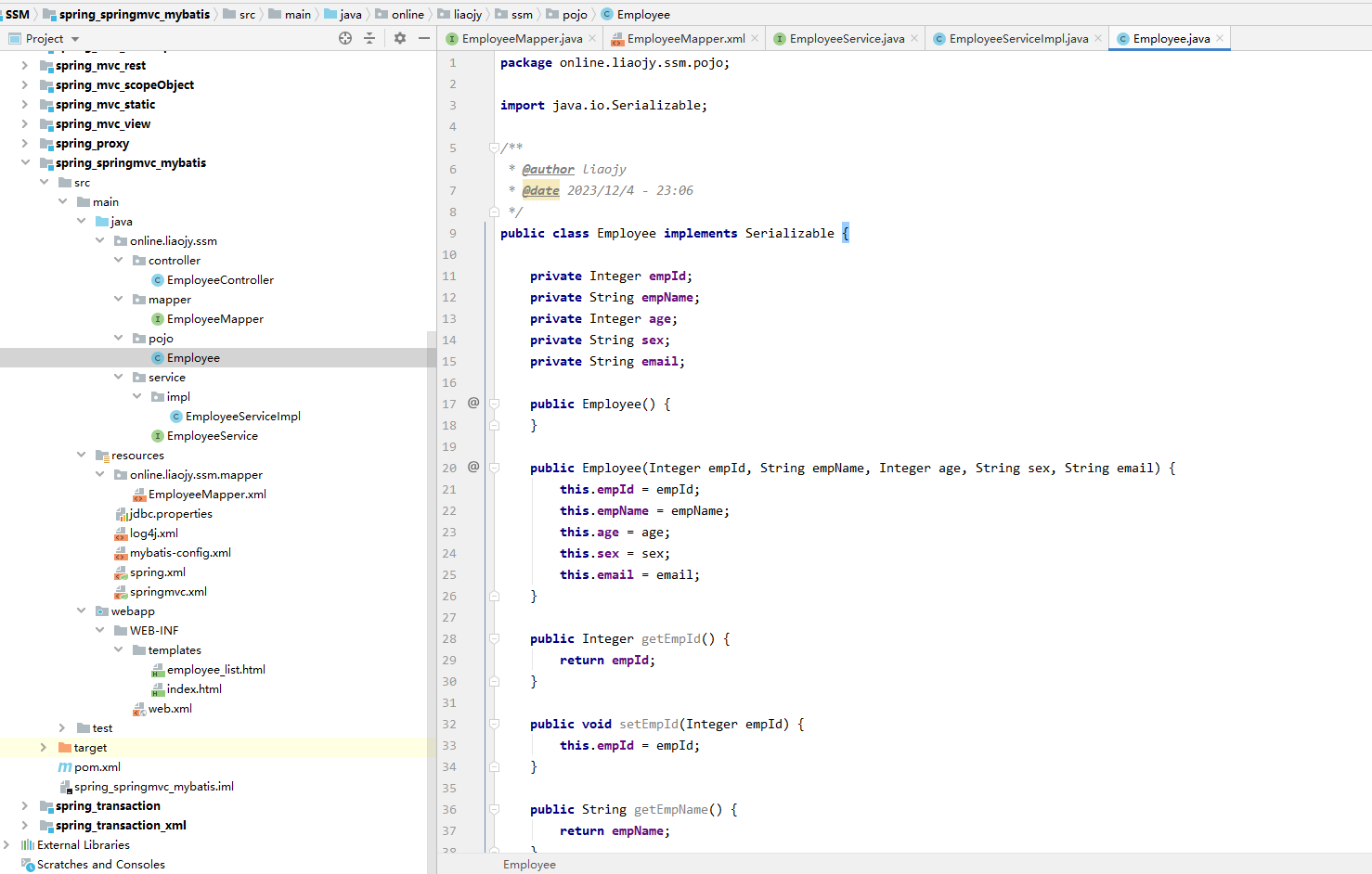The width and height of the screenshot is (1372, 874).
Task: Open pom.xml Maven file
Action: click(89, 766)
